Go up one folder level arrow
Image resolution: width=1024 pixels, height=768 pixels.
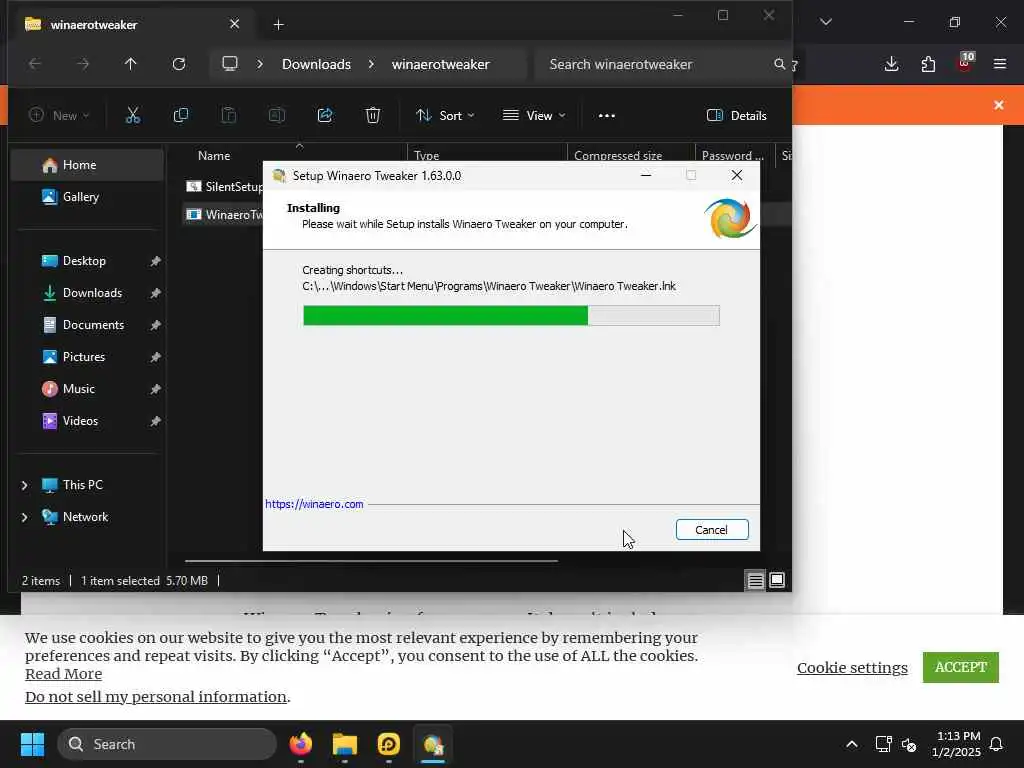(x=131, y=64)
